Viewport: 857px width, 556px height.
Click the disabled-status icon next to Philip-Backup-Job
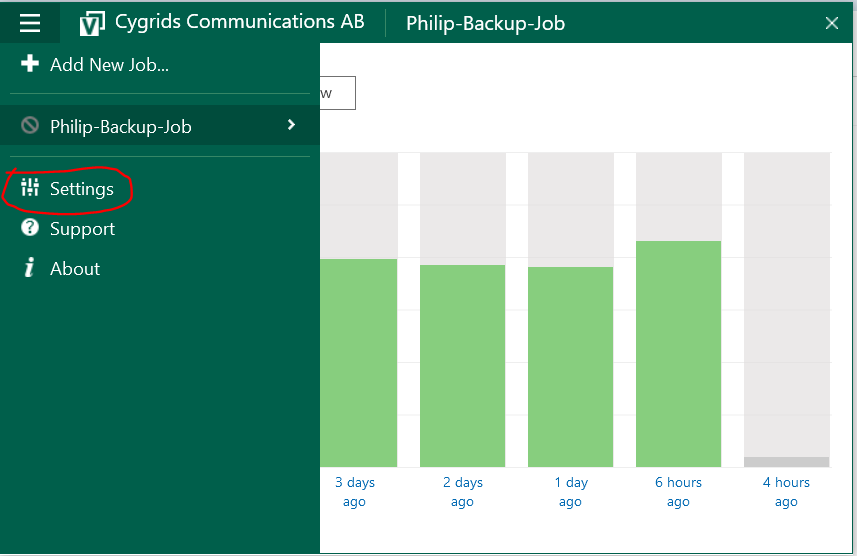tap(30, 126)
